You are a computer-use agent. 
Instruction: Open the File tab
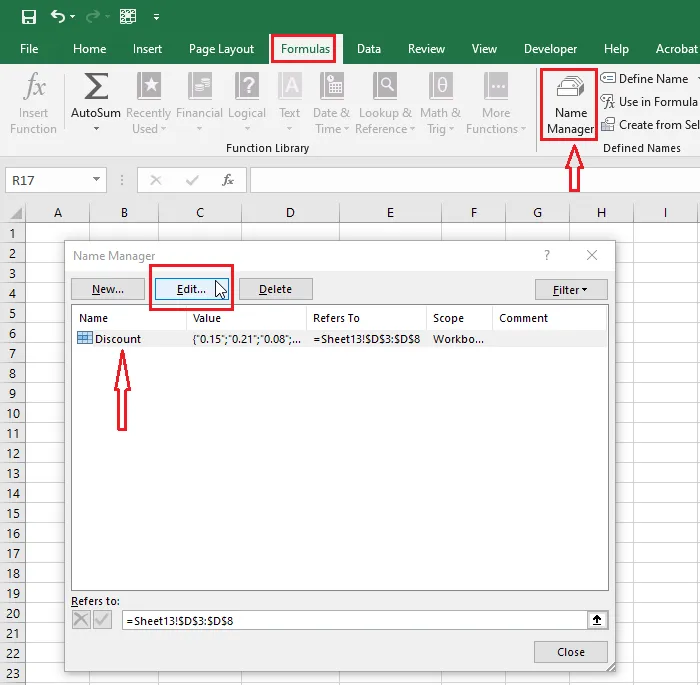[29, 49]
